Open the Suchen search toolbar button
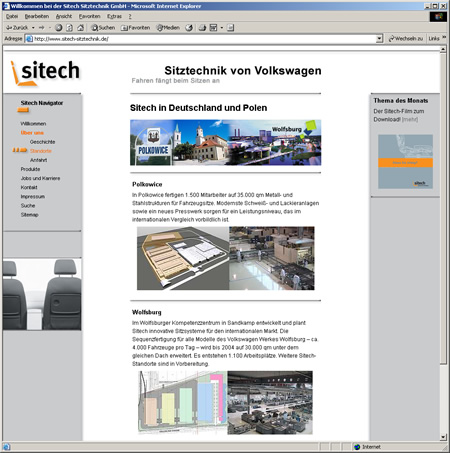This screenshot has width=450, height=453. coord(103,28)
